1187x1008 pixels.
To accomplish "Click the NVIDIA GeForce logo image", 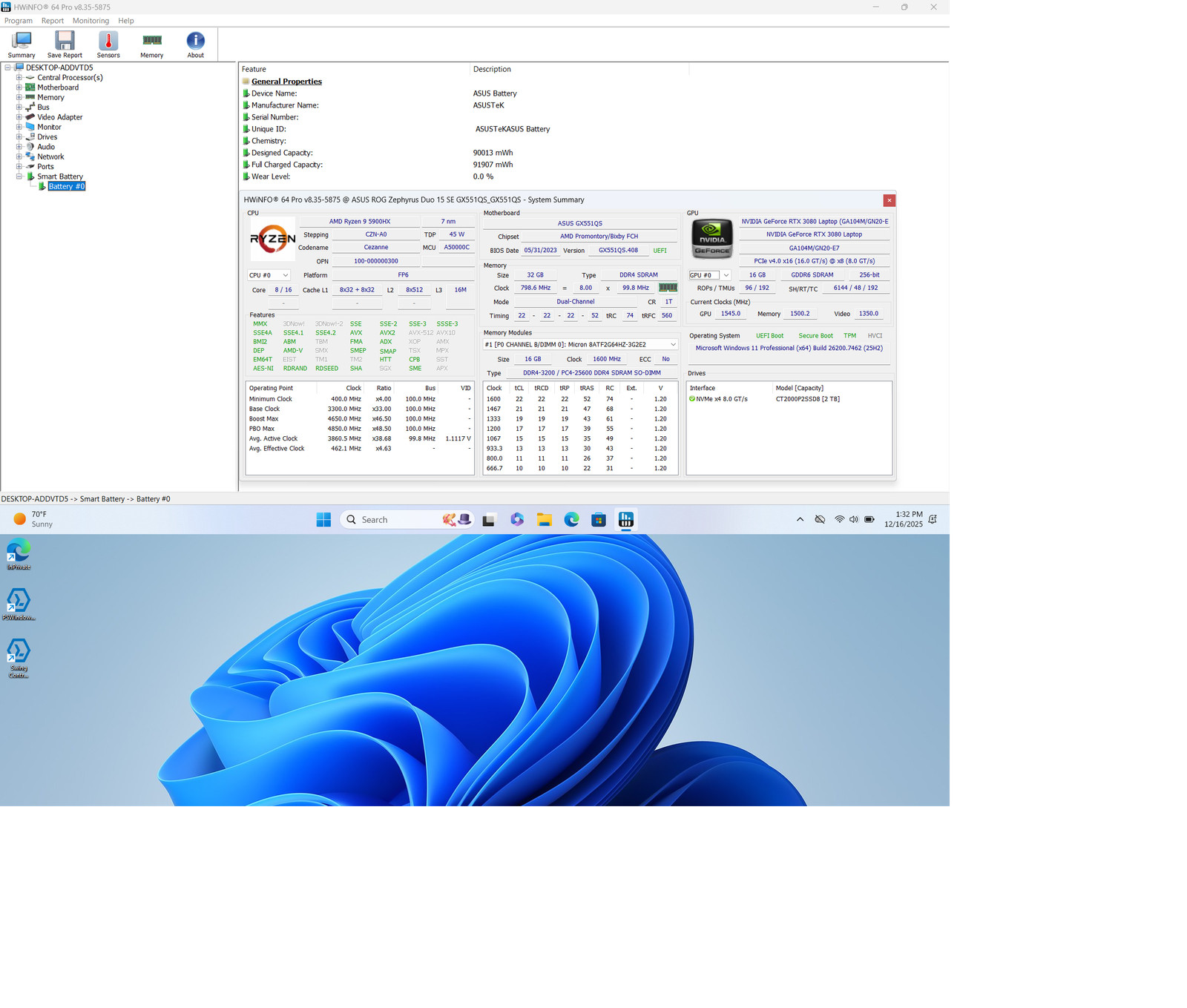I will click(x=712, y=239).
